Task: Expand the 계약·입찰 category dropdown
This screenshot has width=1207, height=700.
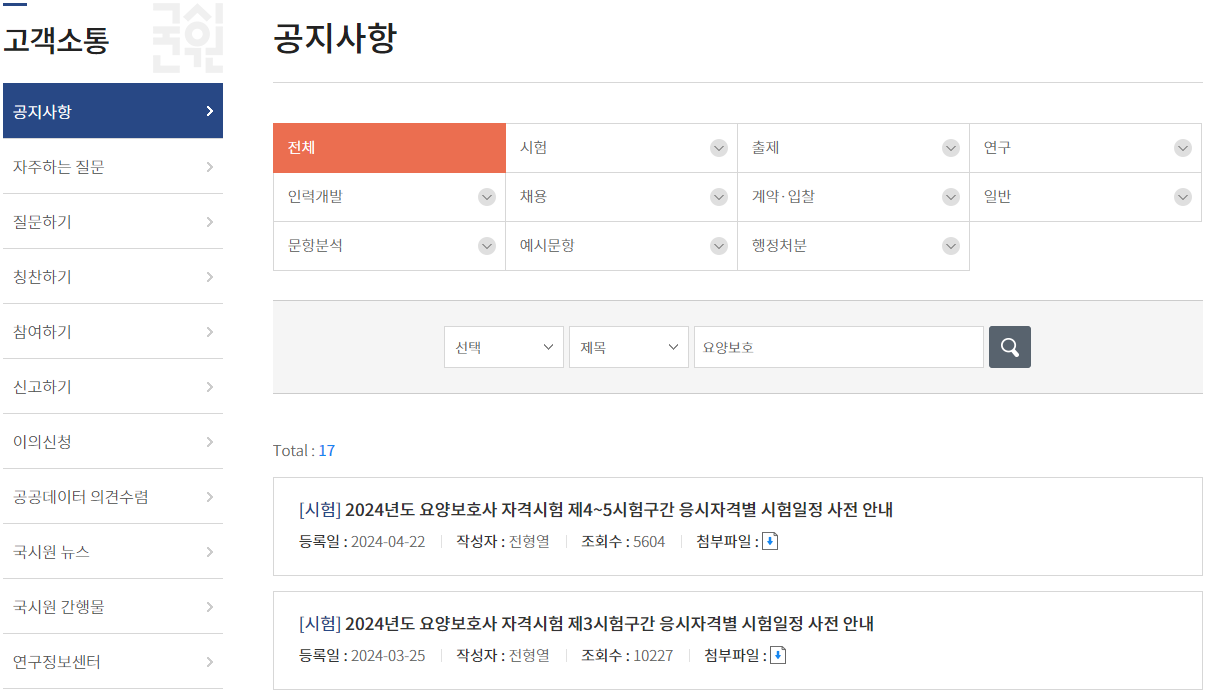Action: click(950, 197)
